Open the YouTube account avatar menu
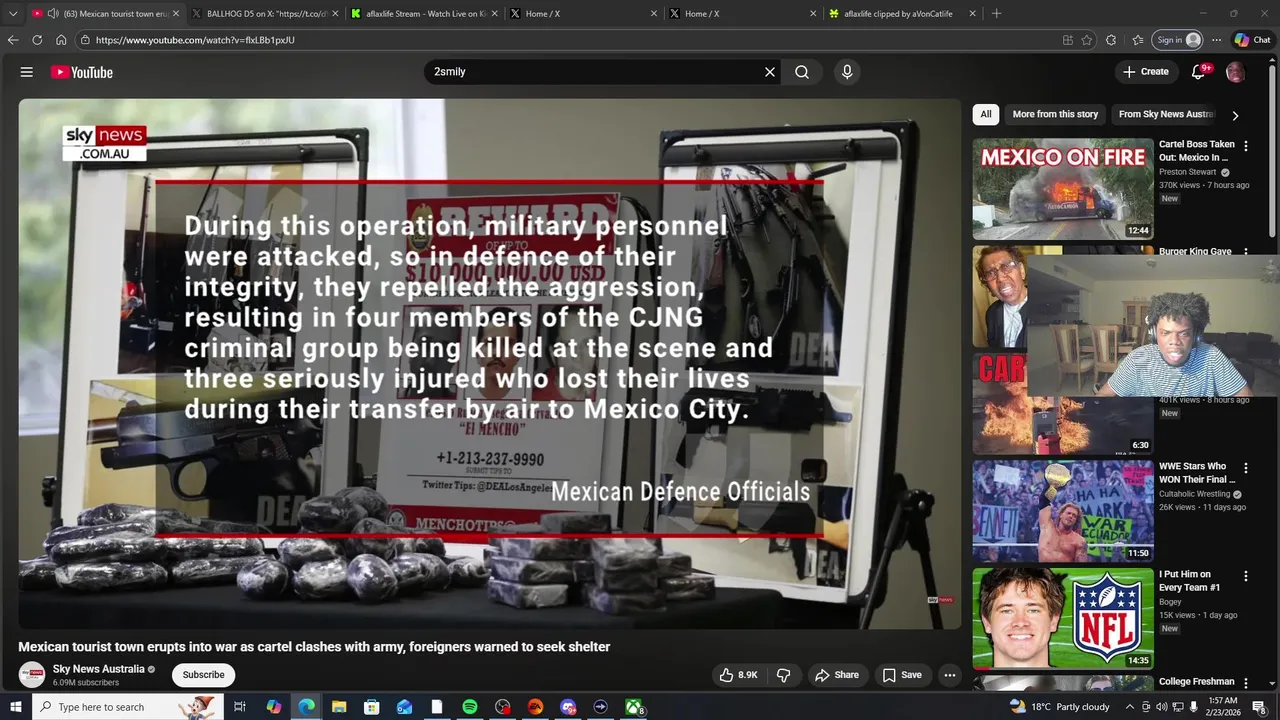This screenshot has width=1280, height=720. pos(1236,72)
